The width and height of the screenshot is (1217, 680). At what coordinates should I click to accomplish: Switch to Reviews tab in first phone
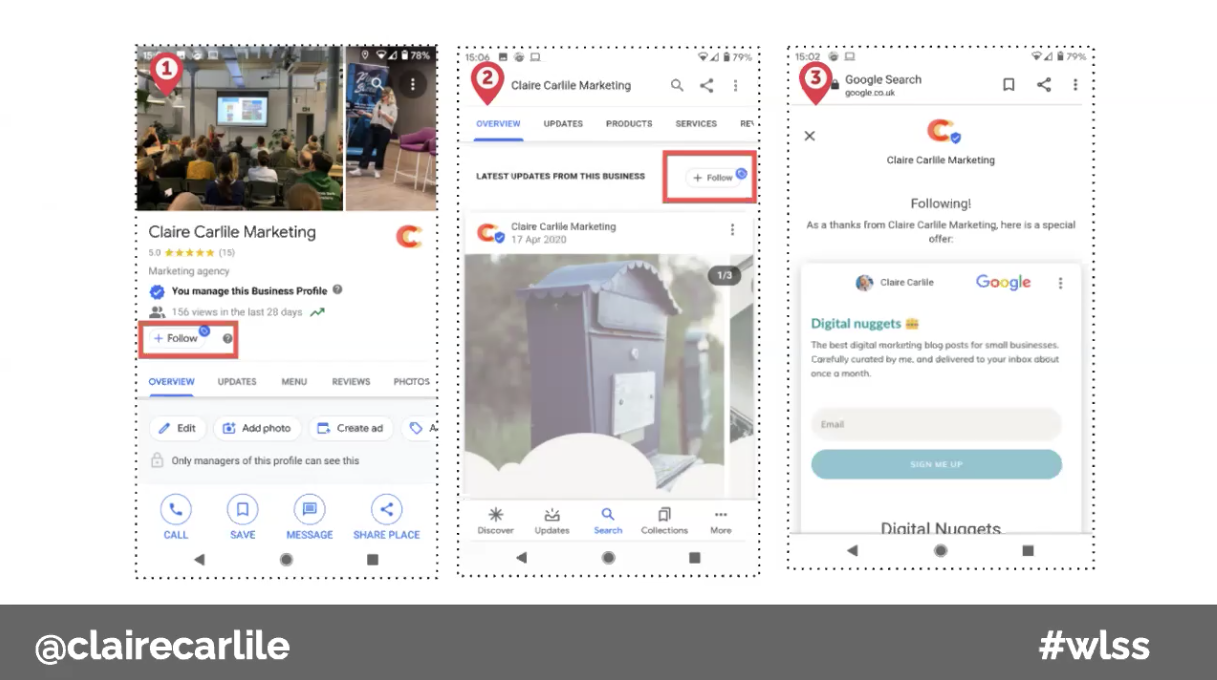(x=351, y=381)
